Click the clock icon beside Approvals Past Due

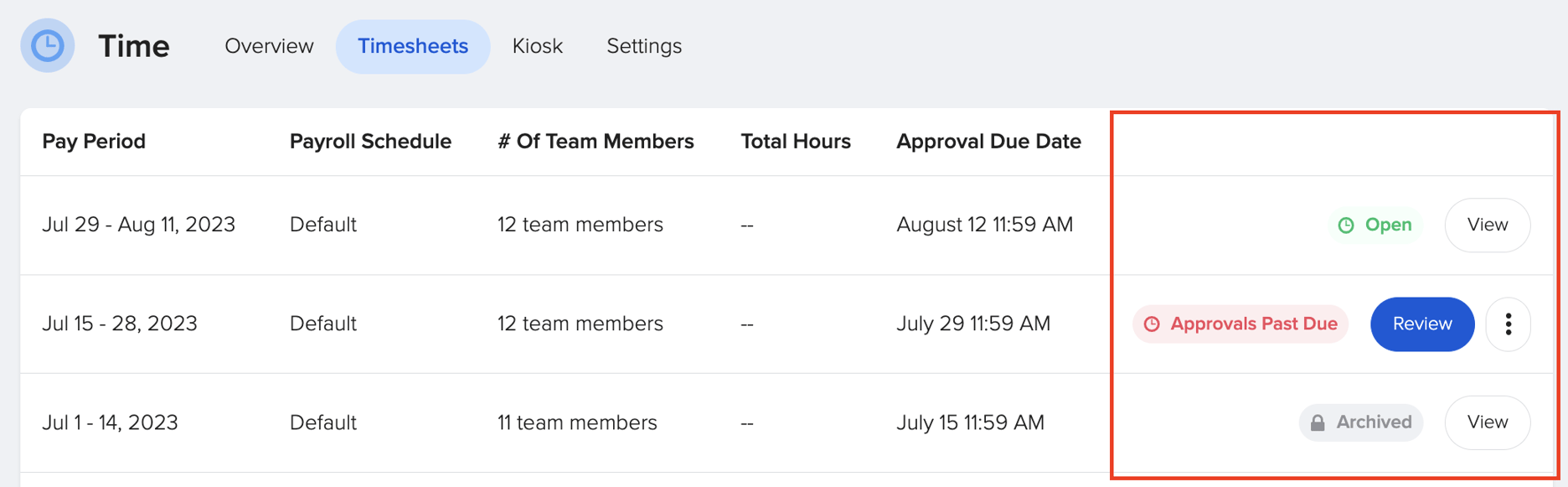tap(1153, 324)
